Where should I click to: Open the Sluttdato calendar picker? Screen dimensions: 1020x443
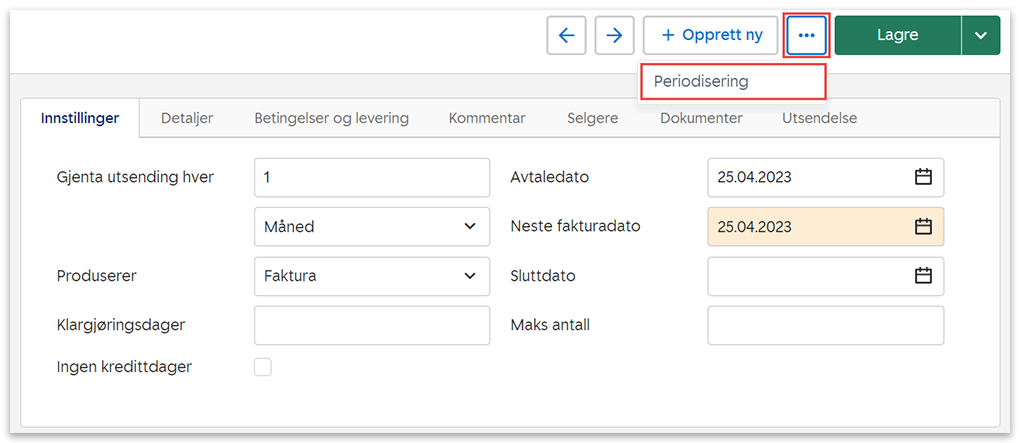point(923,276)
